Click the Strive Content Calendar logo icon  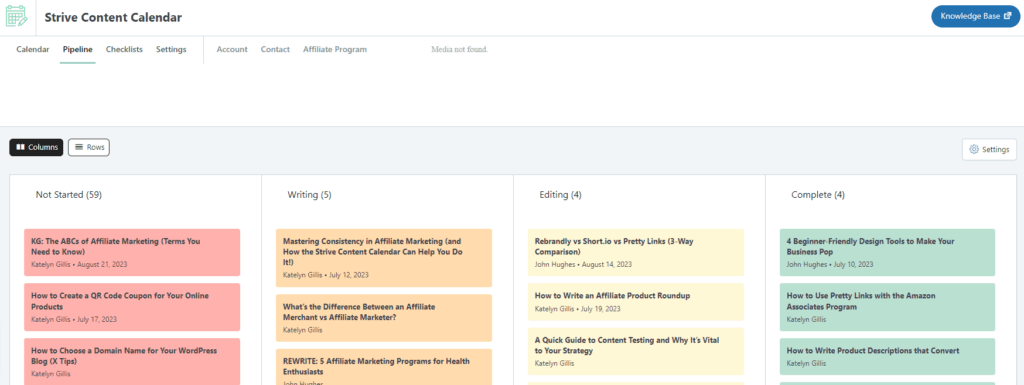[17, 16]
